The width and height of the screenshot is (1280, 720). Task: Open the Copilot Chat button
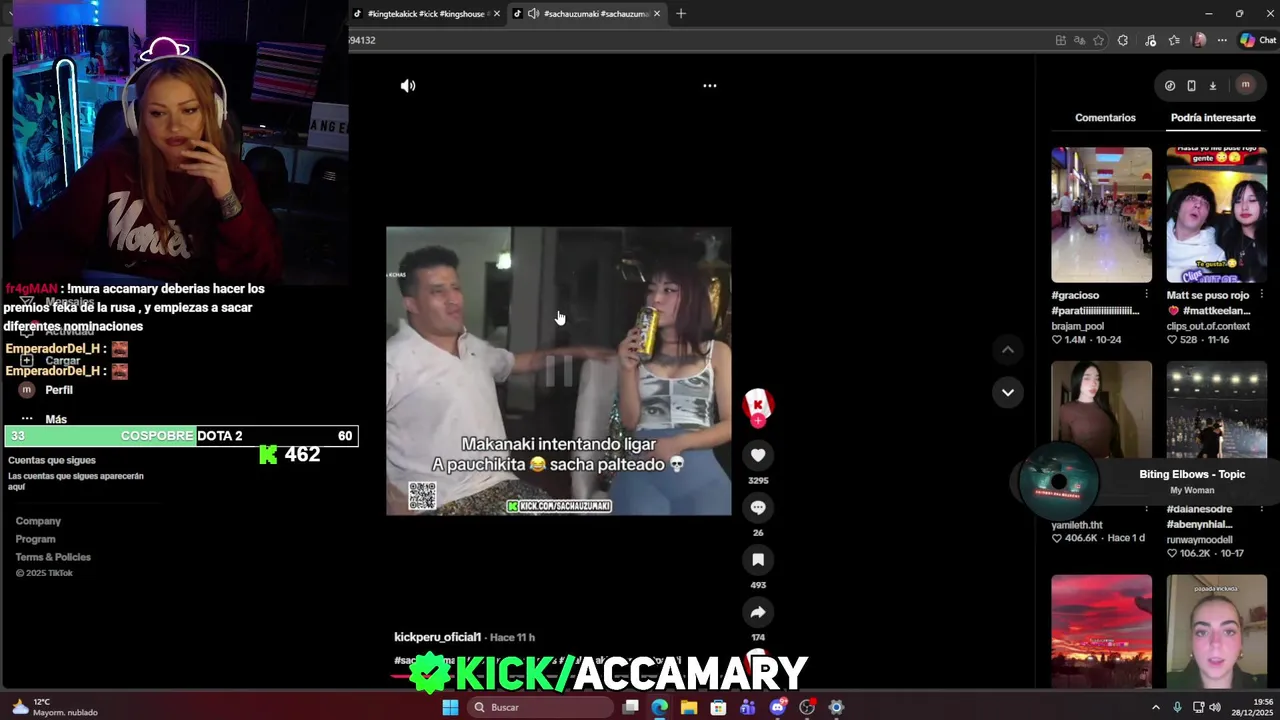click(x=1258, y=40)
